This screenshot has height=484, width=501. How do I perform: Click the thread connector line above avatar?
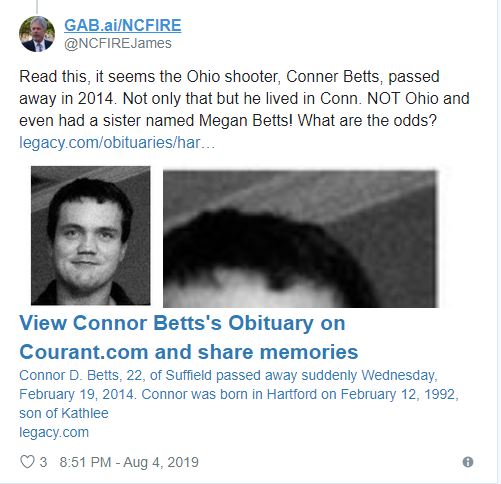tap(37, 7)
